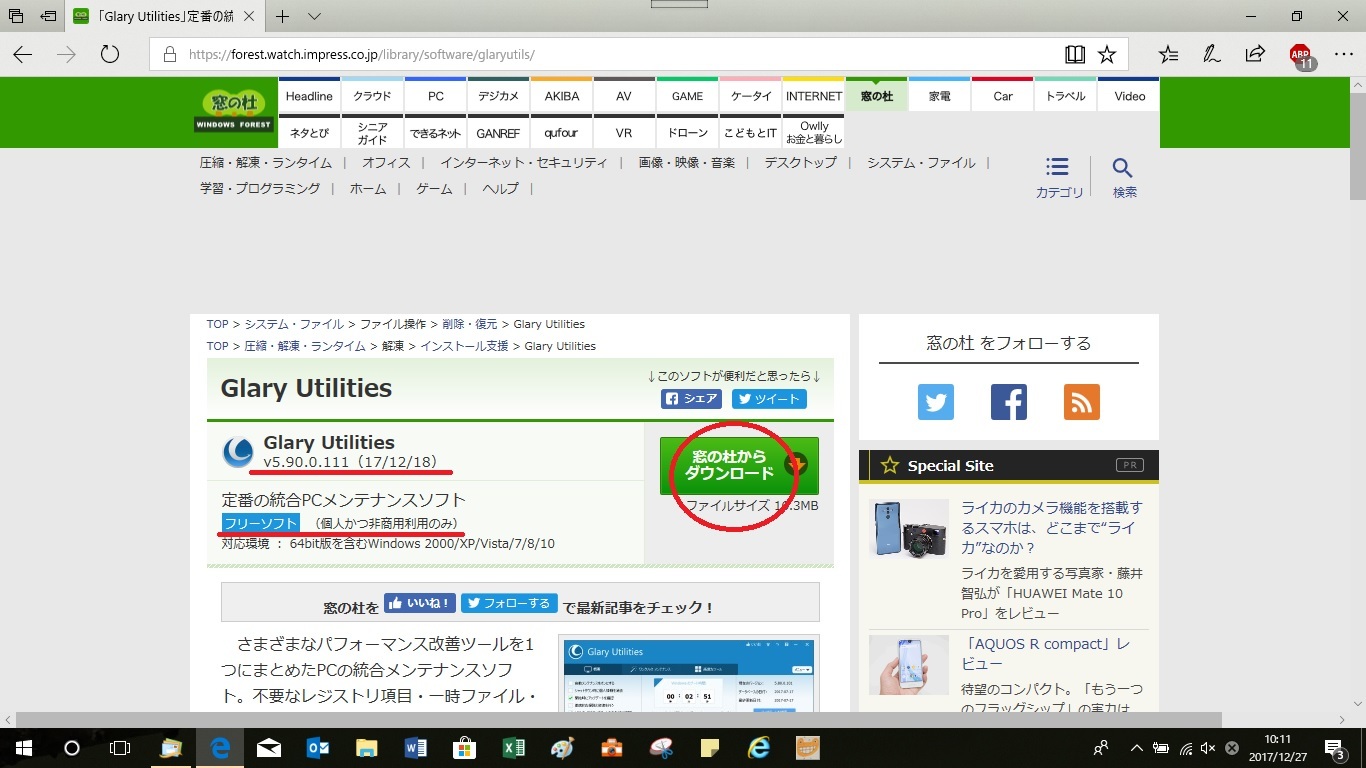1366x768 pixels.
Task: Open Word from the taskbar
Action: [x=416, y=748]
